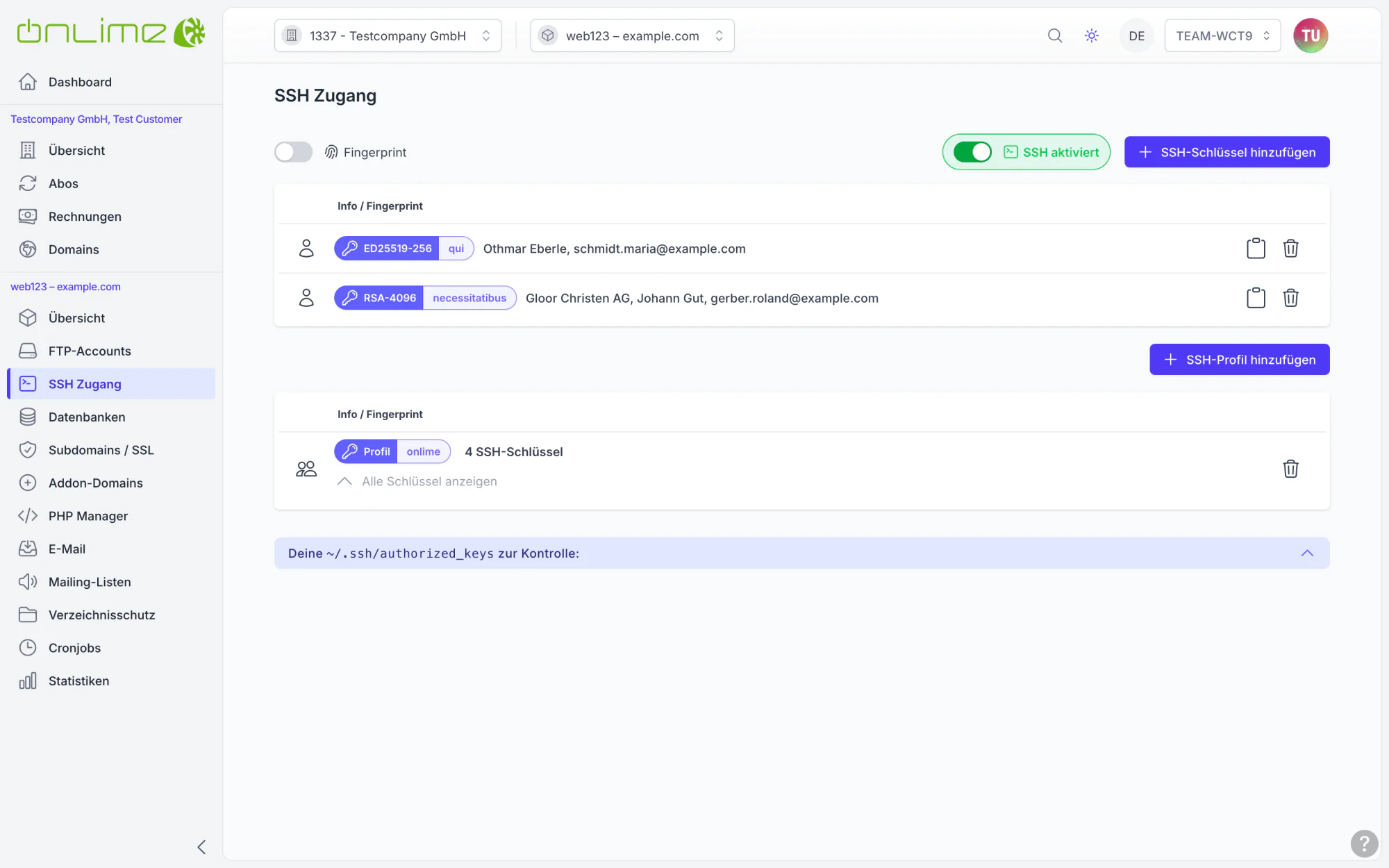Click user icon in Gloor Christen row

[306, 298]
